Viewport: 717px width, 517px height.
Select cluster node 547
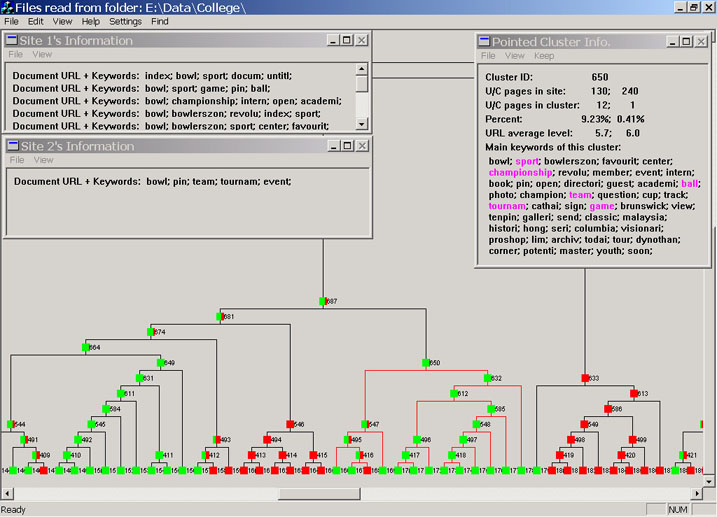[x=365, y=424]
